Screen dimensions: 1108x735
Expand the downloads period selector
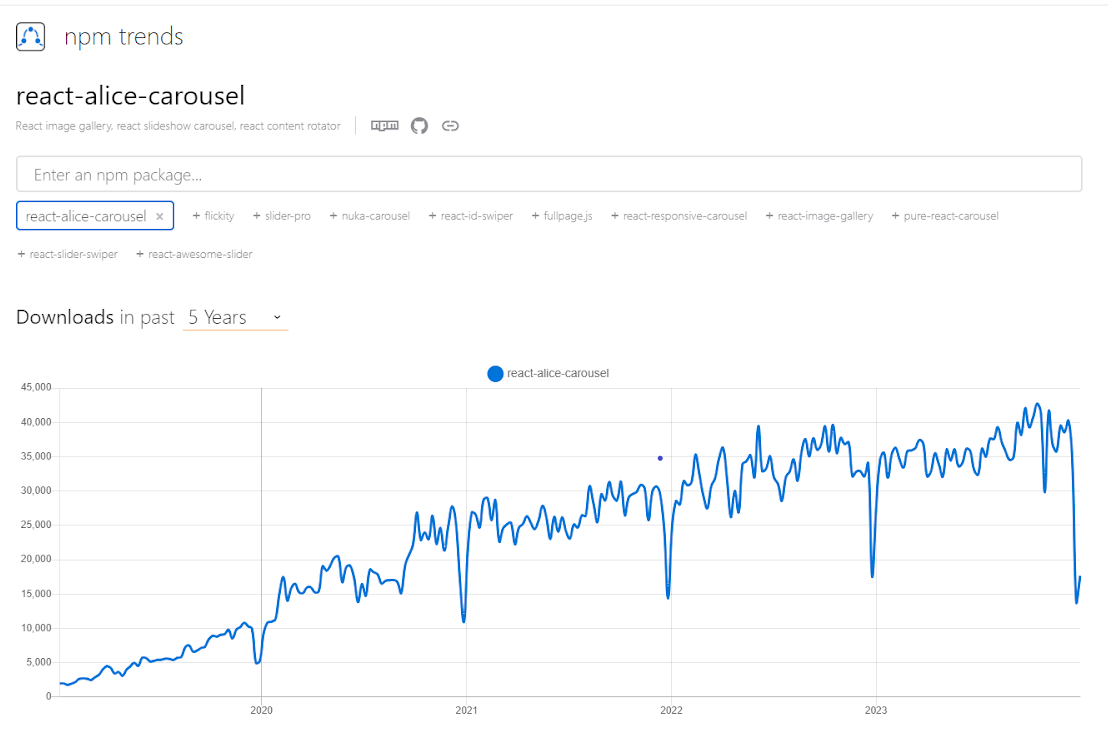234,317
